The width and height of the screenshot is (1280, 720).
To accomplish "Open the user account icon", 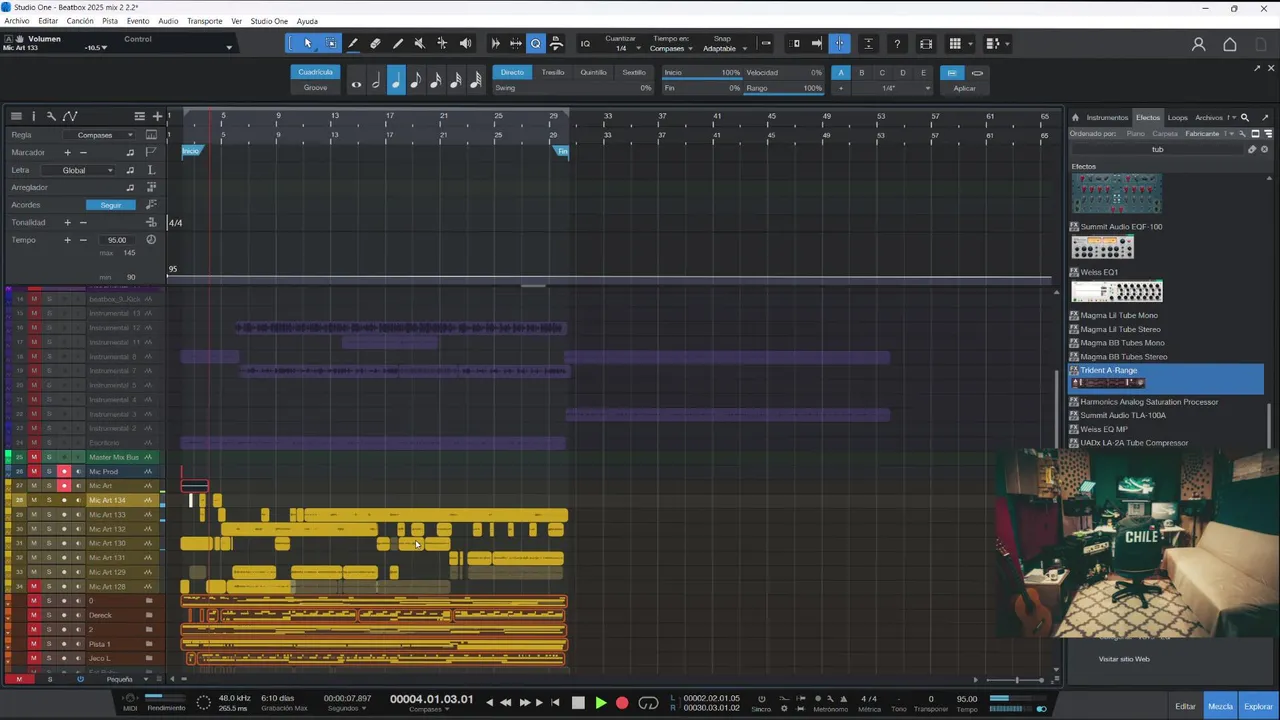I will 1198,44.
